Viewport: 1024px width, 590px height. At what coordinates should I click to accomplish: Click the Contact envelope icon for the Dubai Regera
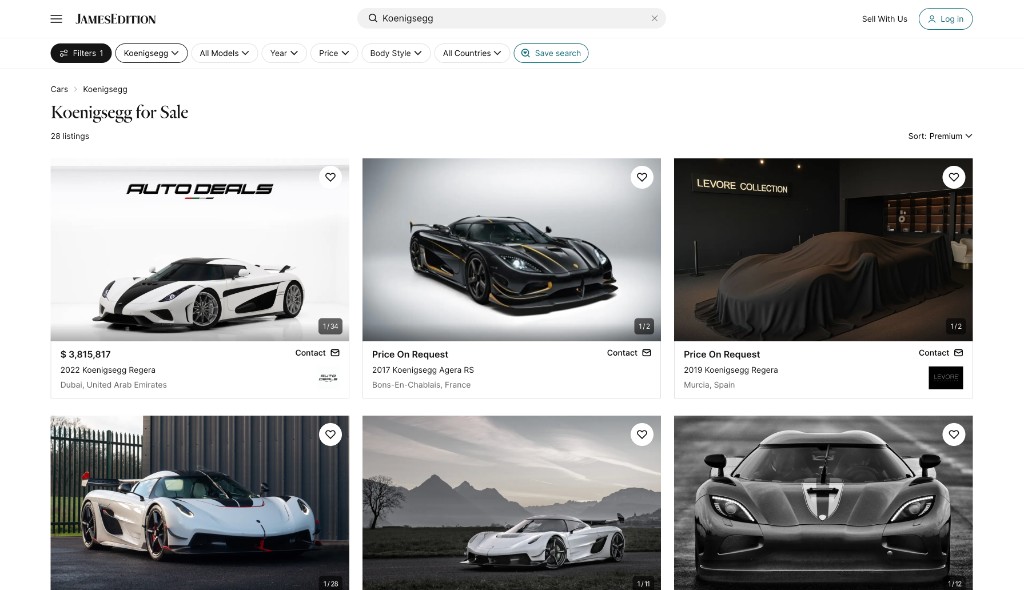coord(334,352)
